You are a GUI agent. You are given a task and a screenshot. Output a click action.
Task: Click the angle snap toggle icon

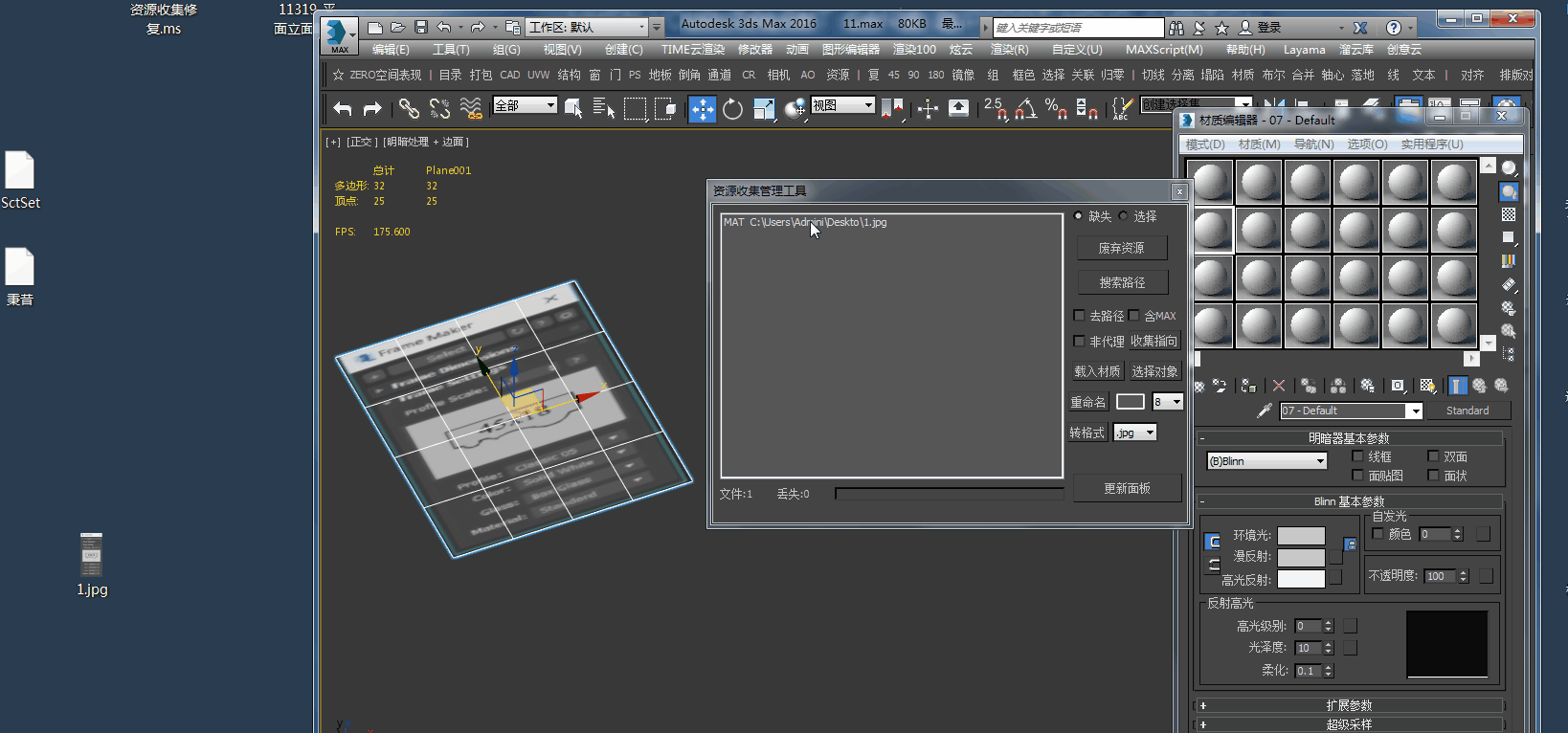1025,109
